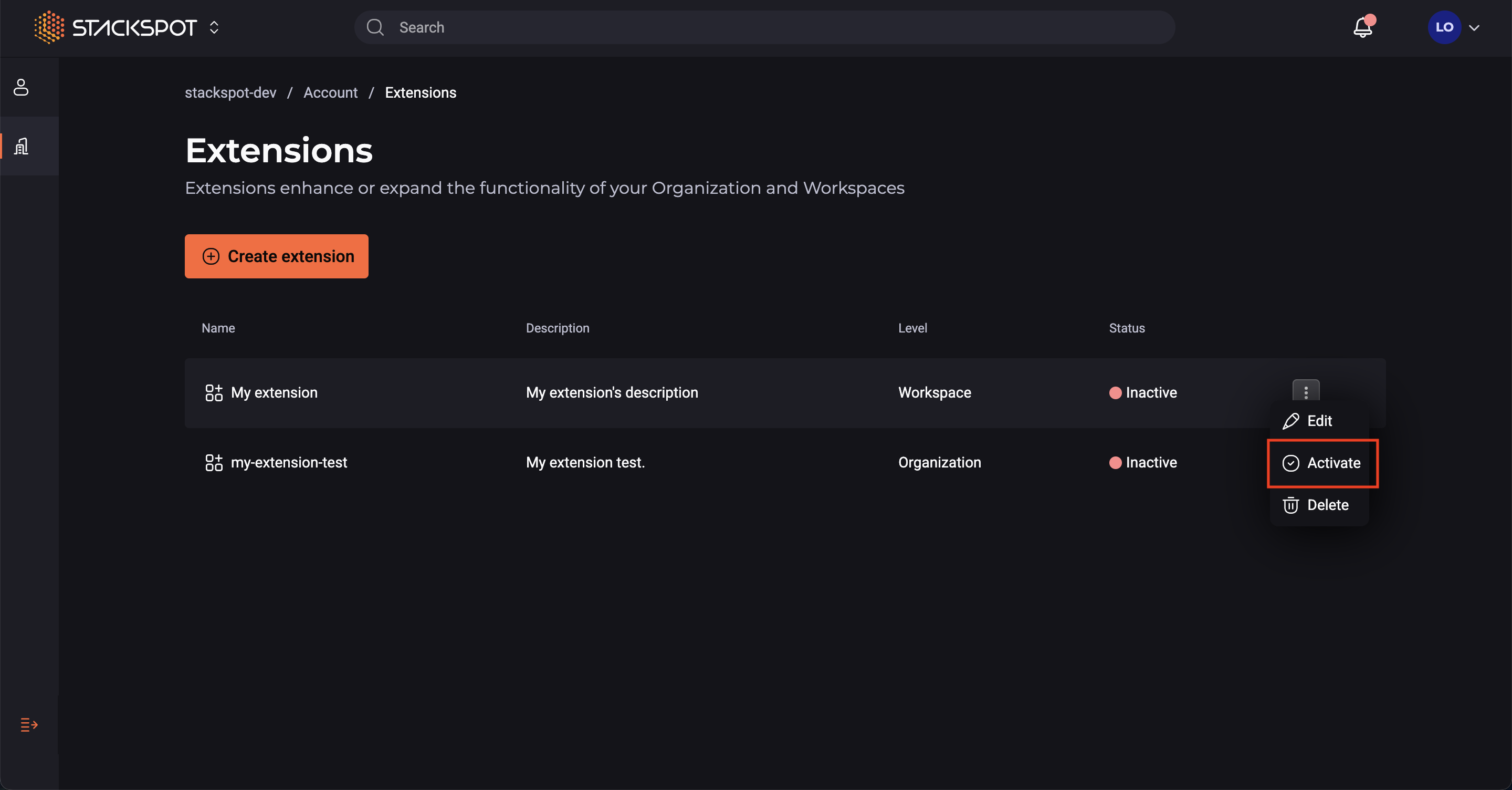Click the my-extension-test row icon
Viewport: 1512px width, 790px height.
pyautogui.click(x=214, y=462)
